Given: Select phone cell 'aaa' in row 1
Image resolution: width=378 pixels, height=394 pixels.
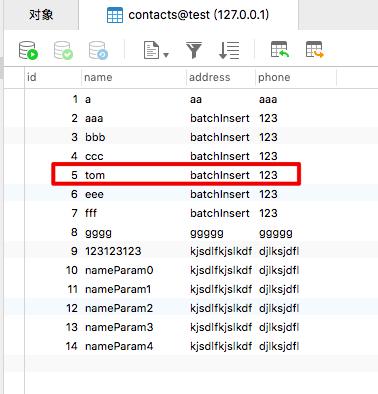Looking at the screenshot, I should pos(268,99).
